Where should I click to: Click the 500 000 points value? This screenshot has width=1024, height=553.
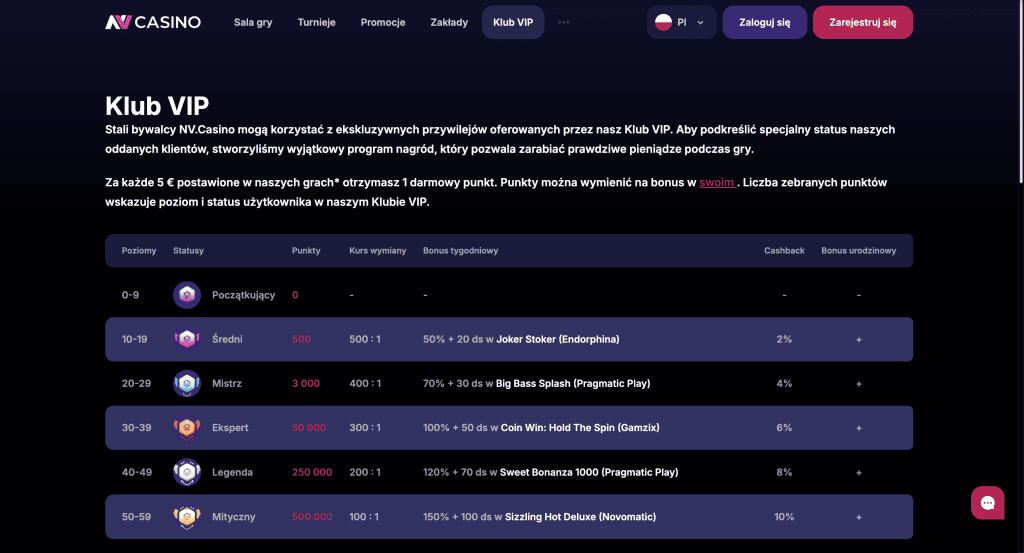[312, 516]
